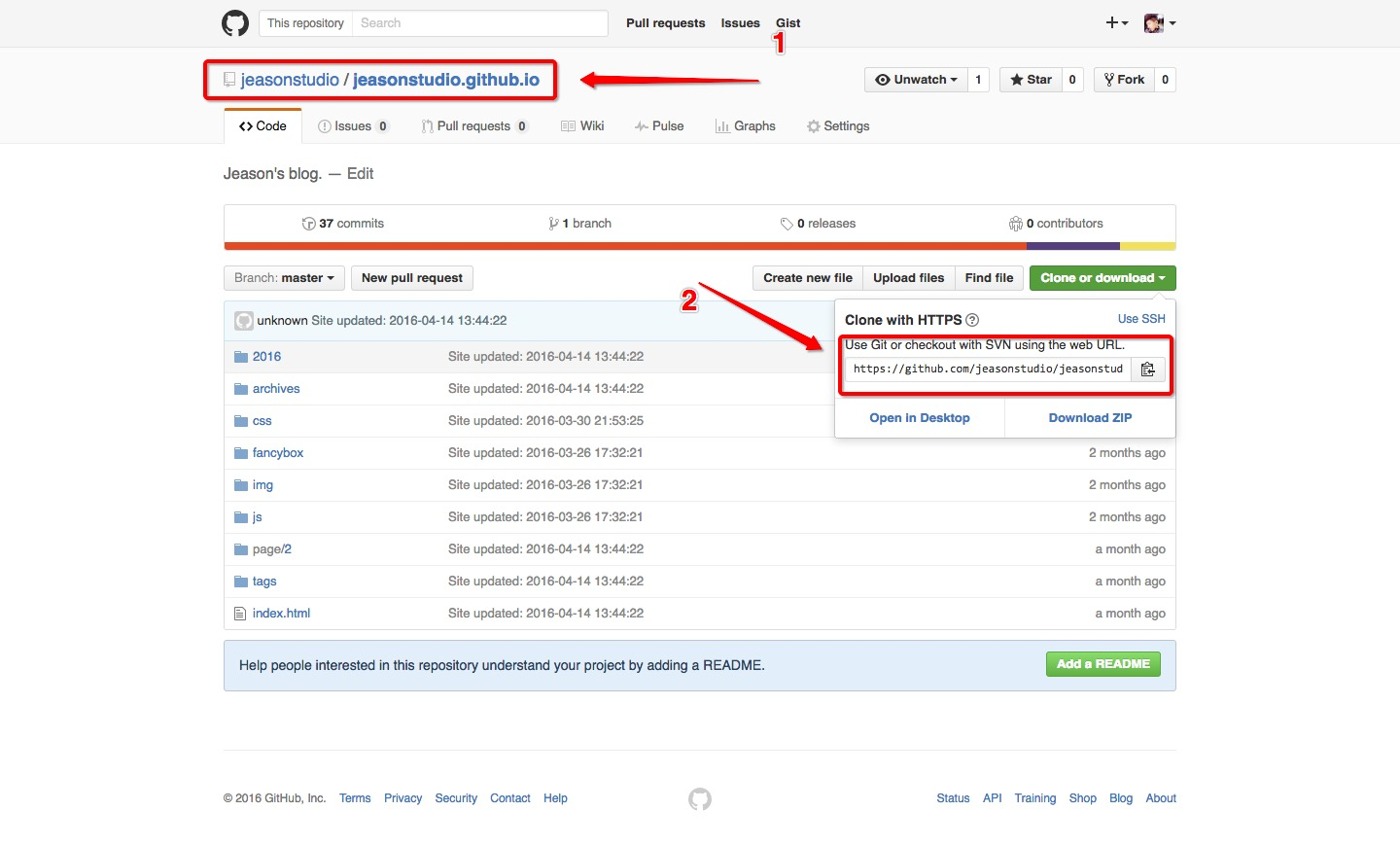Click the language breakdown color bar

coord(700,246)
